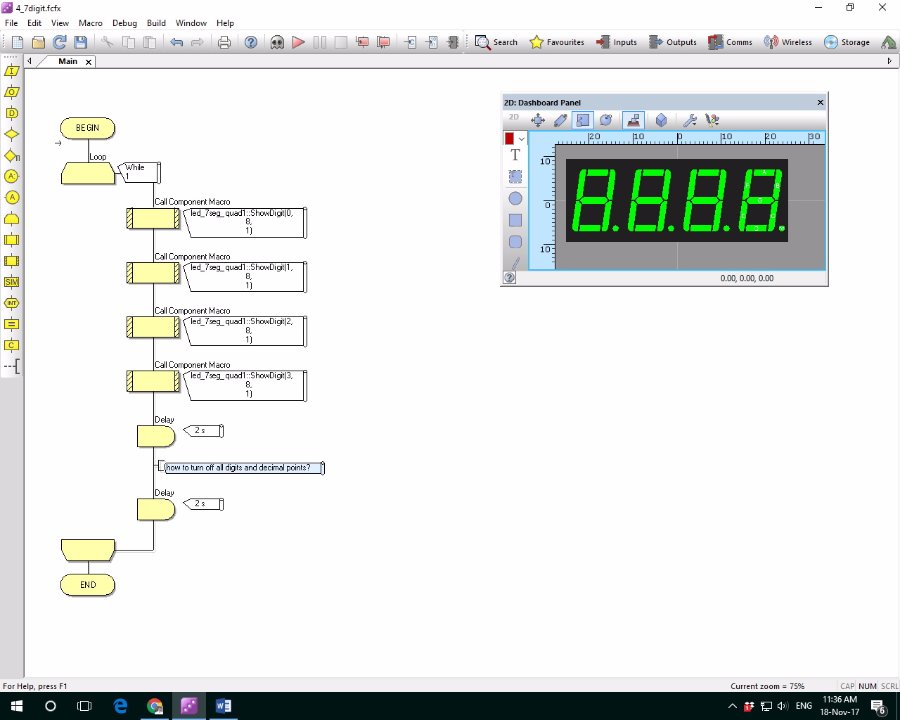900x720 pixels.
Task: Add an Input icon from the left sidebar
Action: (x=11, y=71)
